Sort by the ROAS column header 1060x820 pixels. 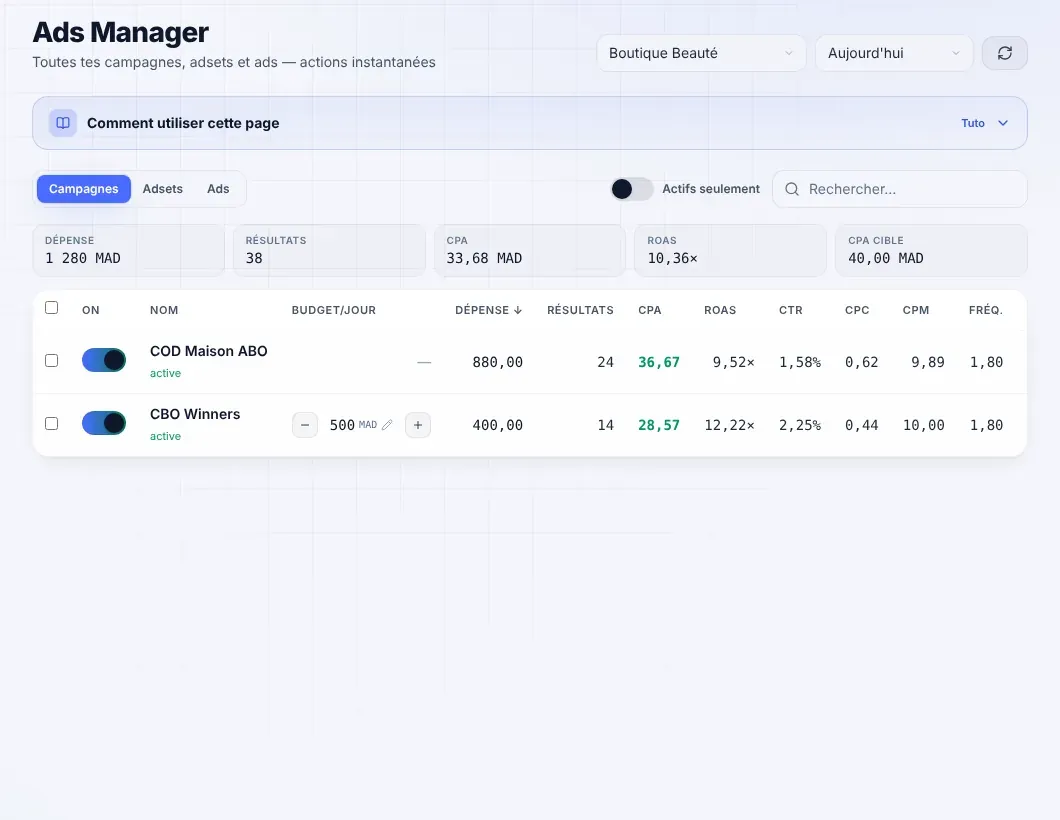click(x=720, y=310)
